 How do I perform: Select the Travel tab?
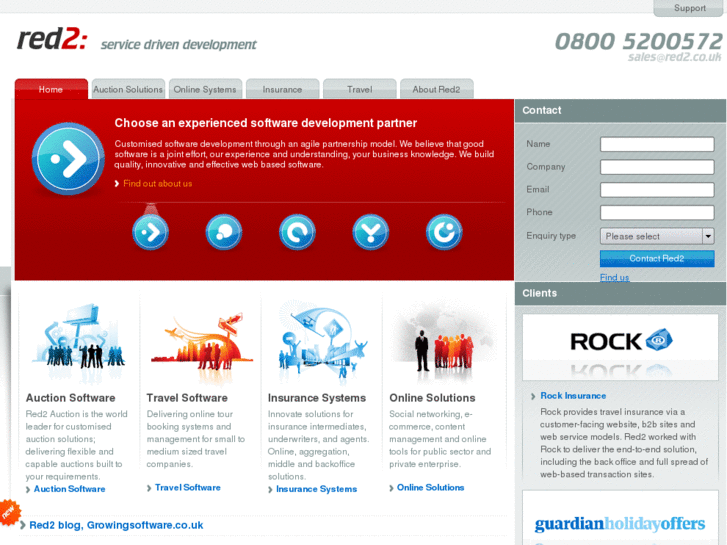(x=360, y=89)
